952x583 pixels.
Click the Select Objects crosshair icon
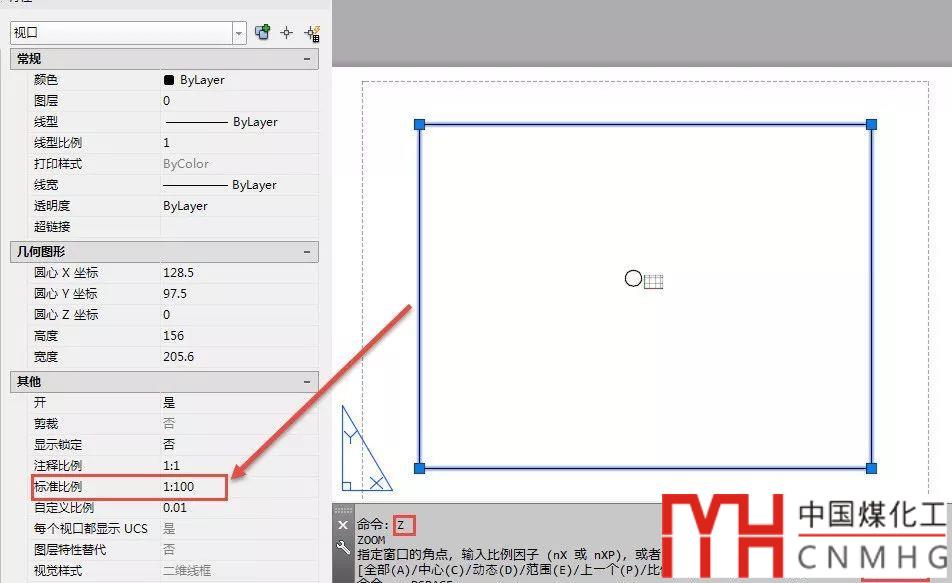(x=287, y=32)
